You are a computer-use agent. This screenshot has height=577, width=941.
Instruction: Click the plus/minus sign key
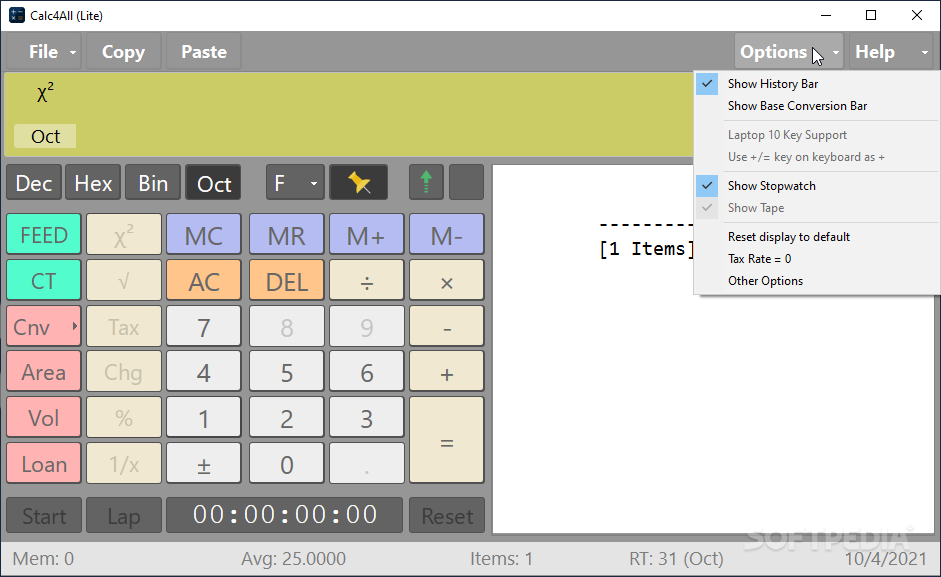(x=204, y=464)
